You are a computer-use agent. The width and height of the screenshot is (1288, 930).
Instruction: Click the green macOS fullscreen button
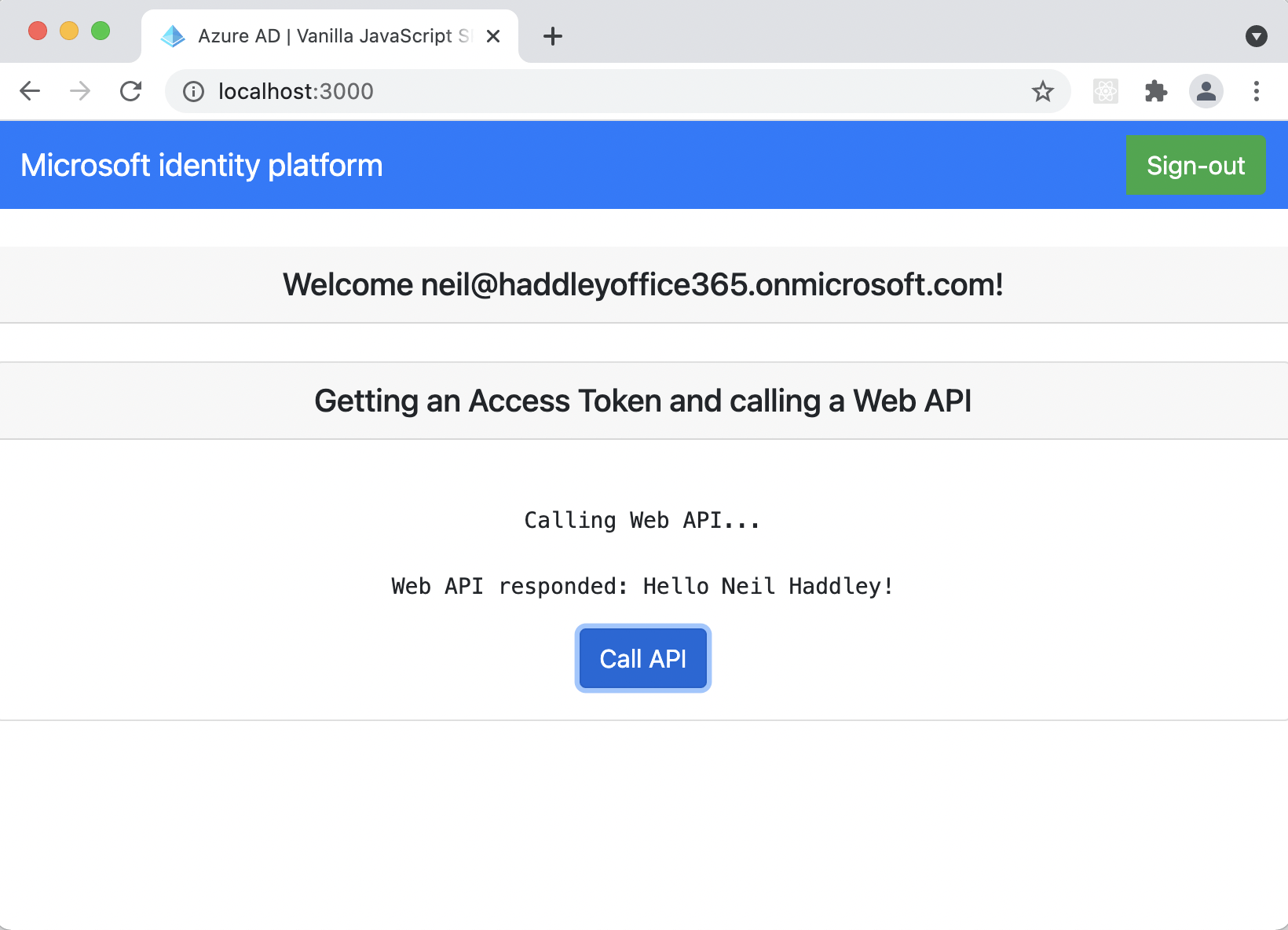coord(101,31)
